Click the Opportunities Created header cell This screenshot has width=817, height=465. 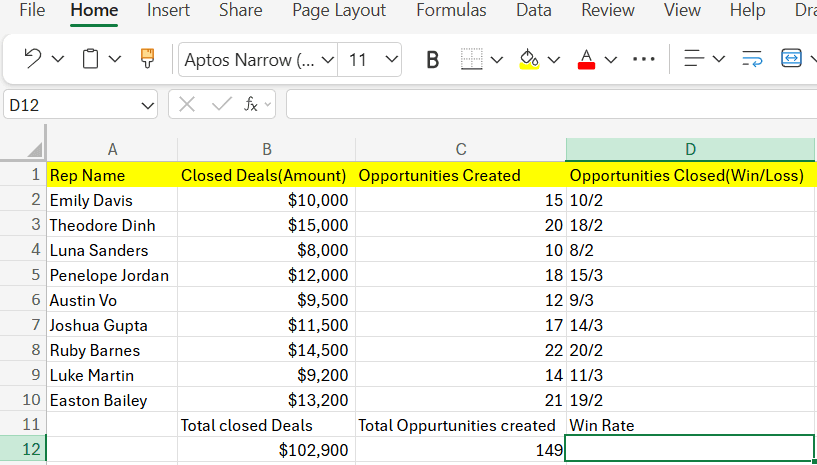tap(461, 175)
